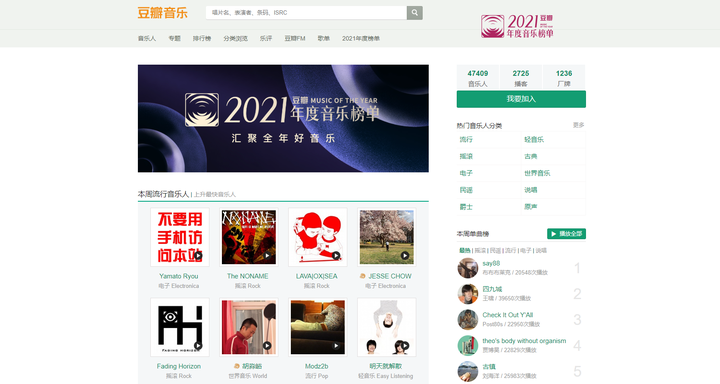Open 分类浏览 in navigation
The width and height of the screenshot is (720, 384).
pyautogui.click(x=236, y=39)
